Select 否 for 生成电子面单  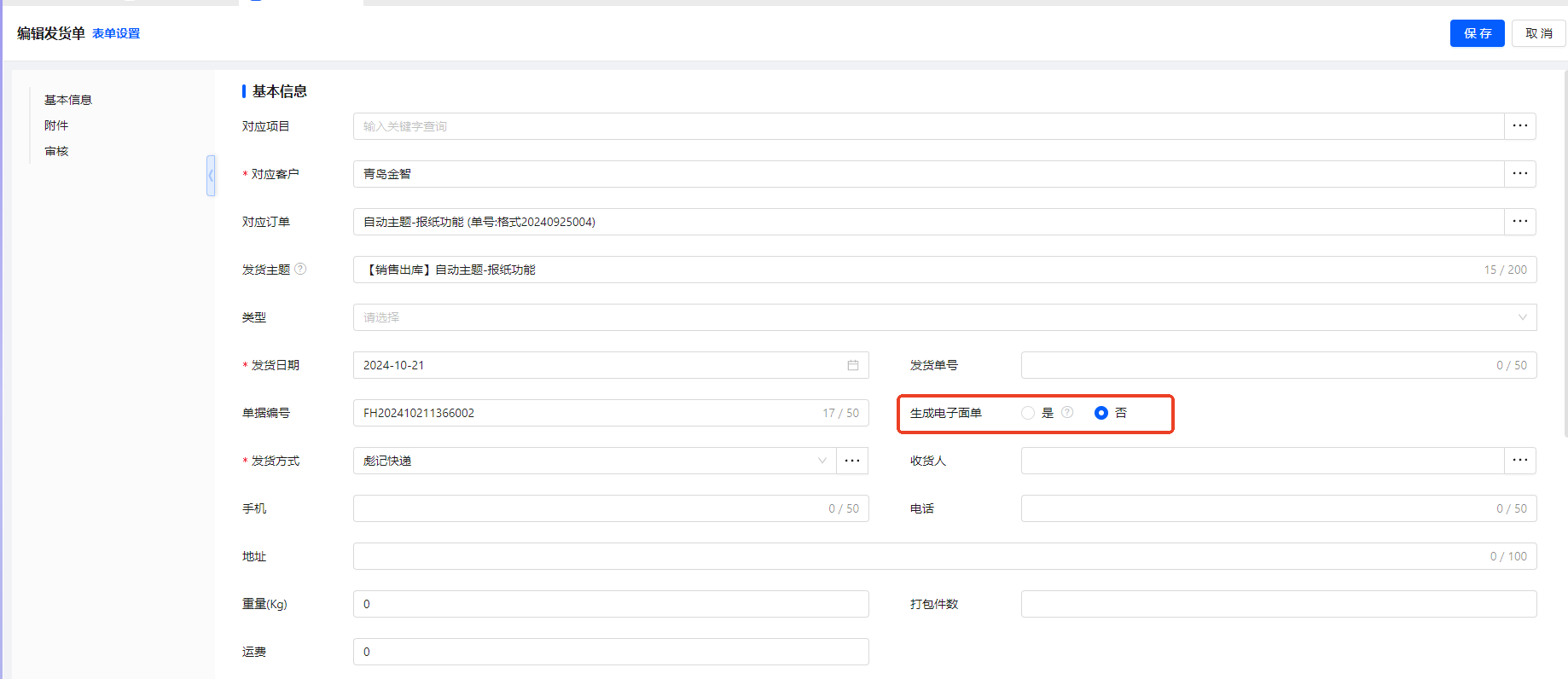coord(1101,413)
